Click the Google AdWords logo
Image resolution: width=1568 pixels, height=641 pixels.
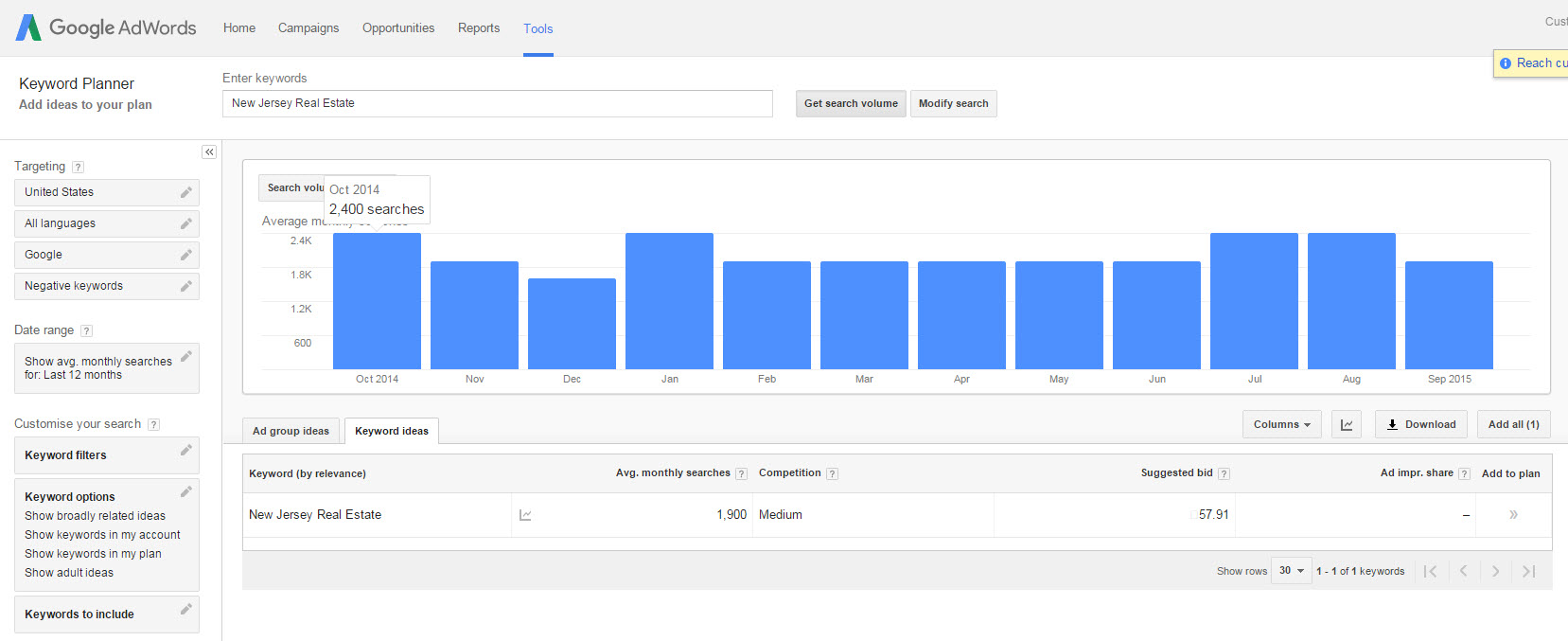[106, 27]
